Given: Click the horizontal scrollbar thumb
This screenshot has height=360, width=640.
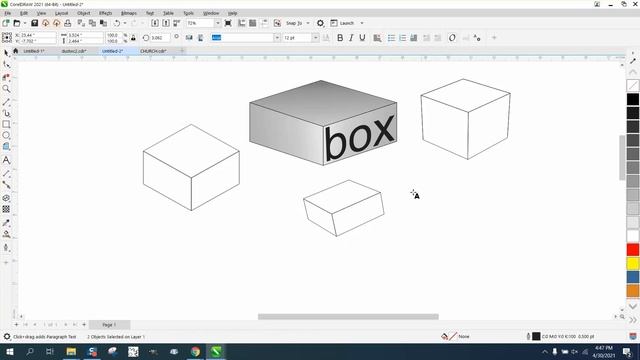Looking at the screenshot, I should (x=348, y=316).
